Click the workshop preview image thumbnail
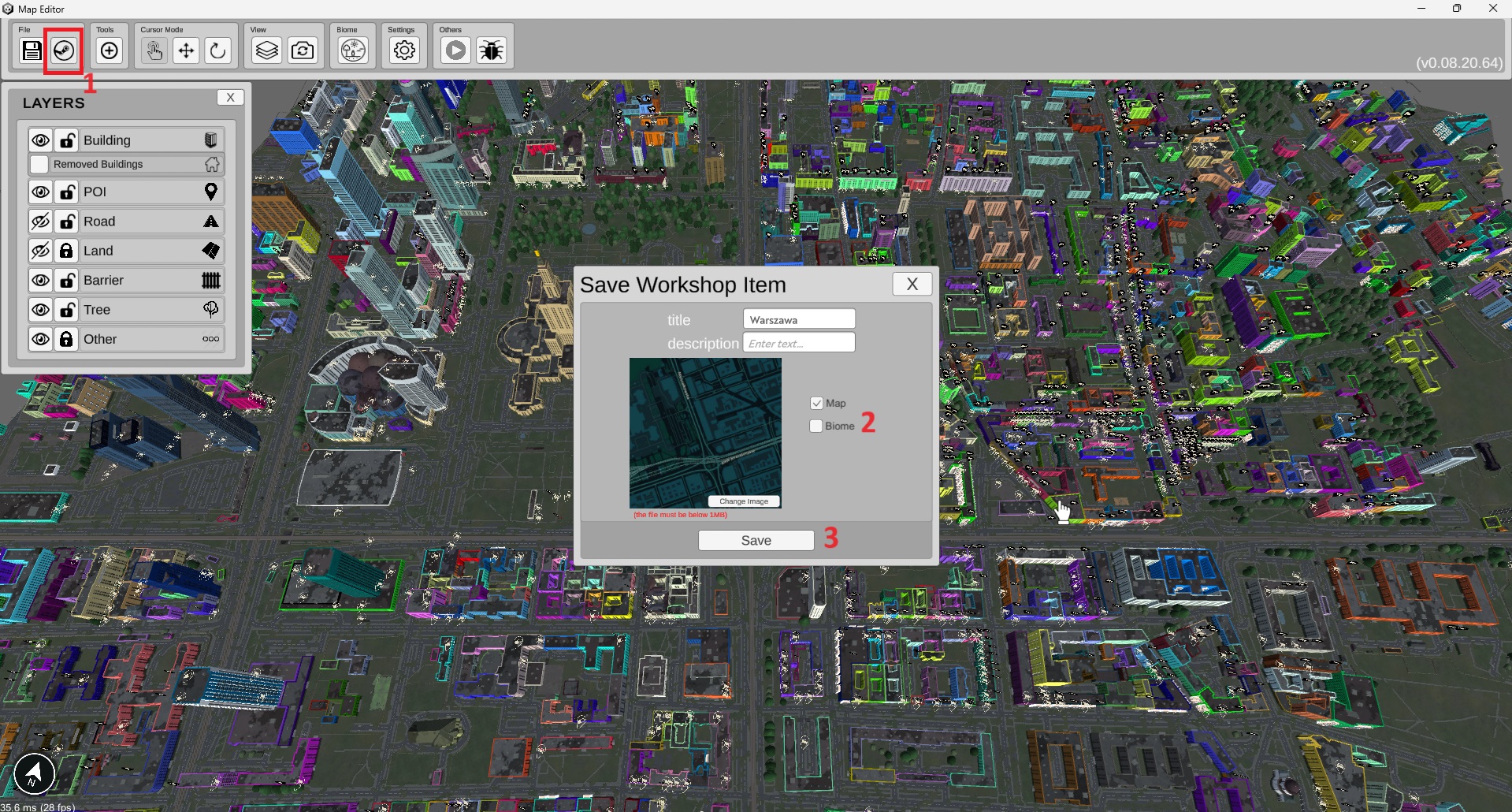The height and width of the screenshot is (812, 1512). pos(705,433)
